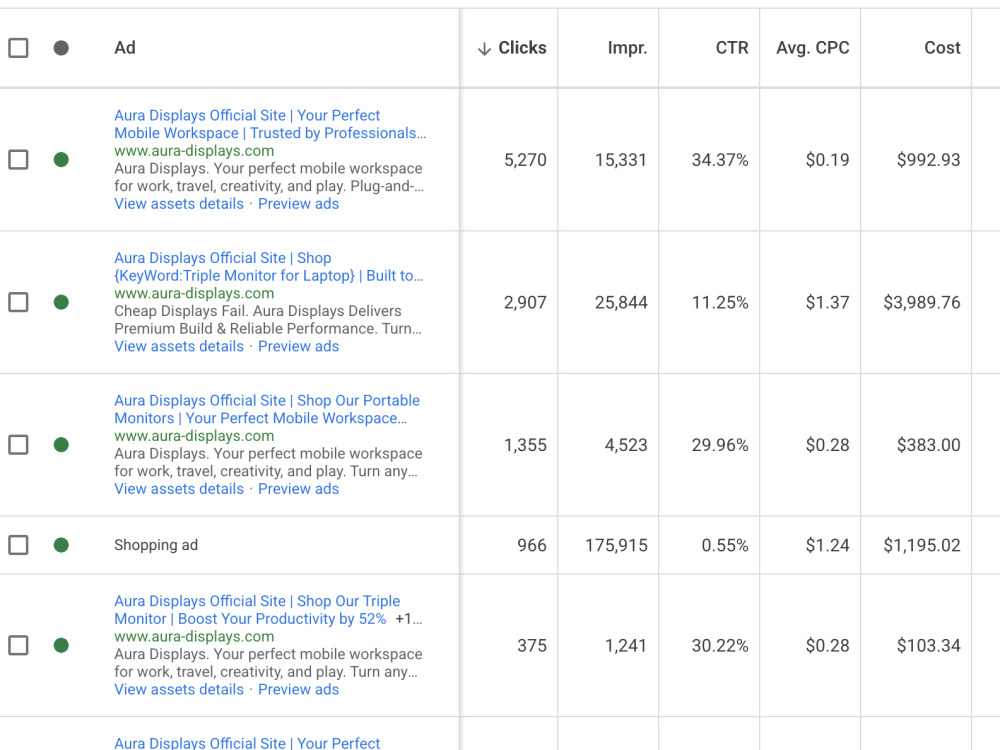
Task: Check the select-all checkbox in table header
Action: point(18,48)
